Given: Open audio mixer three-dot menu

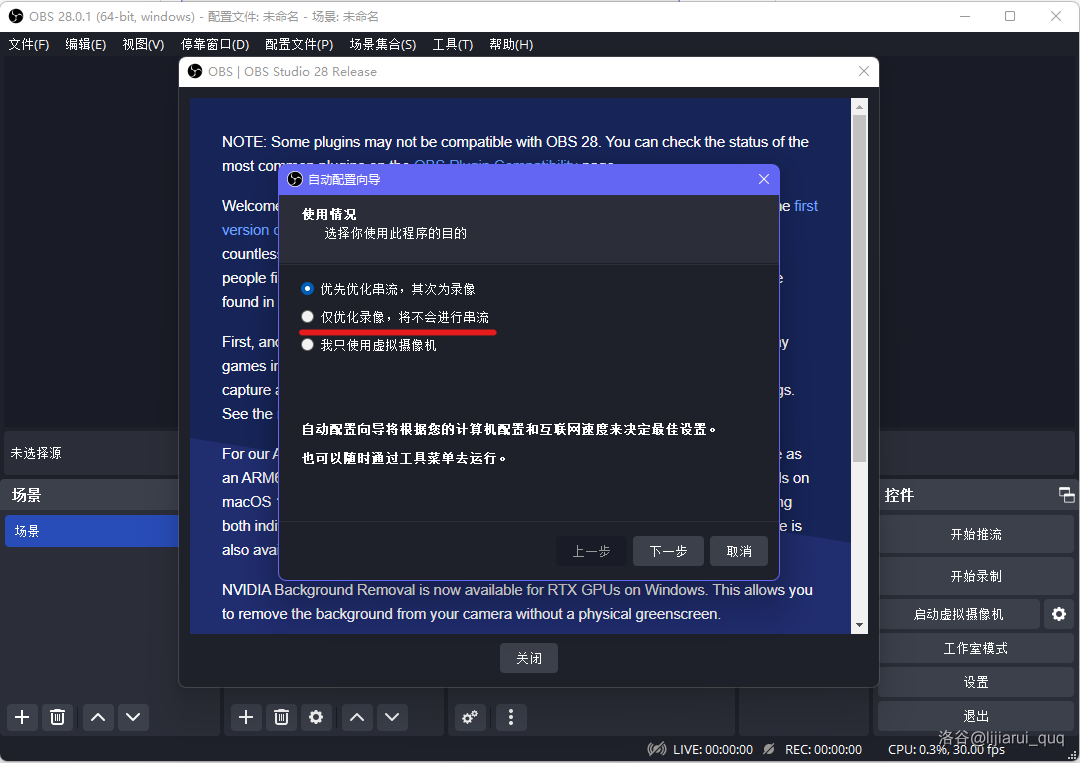Looking at the screenshot, I should (x=510, y=718).
